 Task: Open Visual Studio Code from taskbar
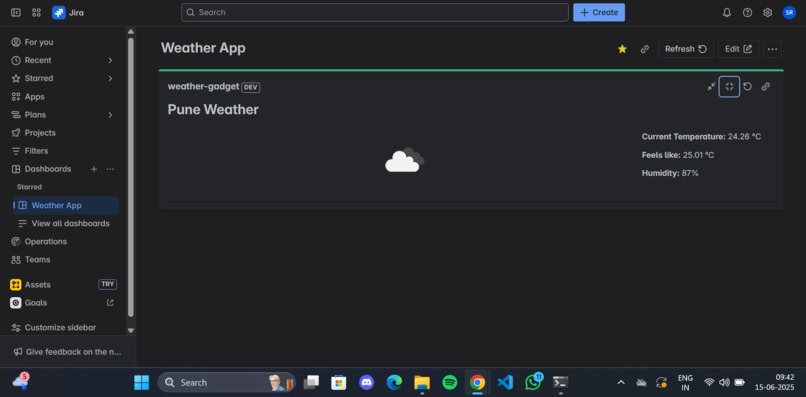click(x=505, y=383)
